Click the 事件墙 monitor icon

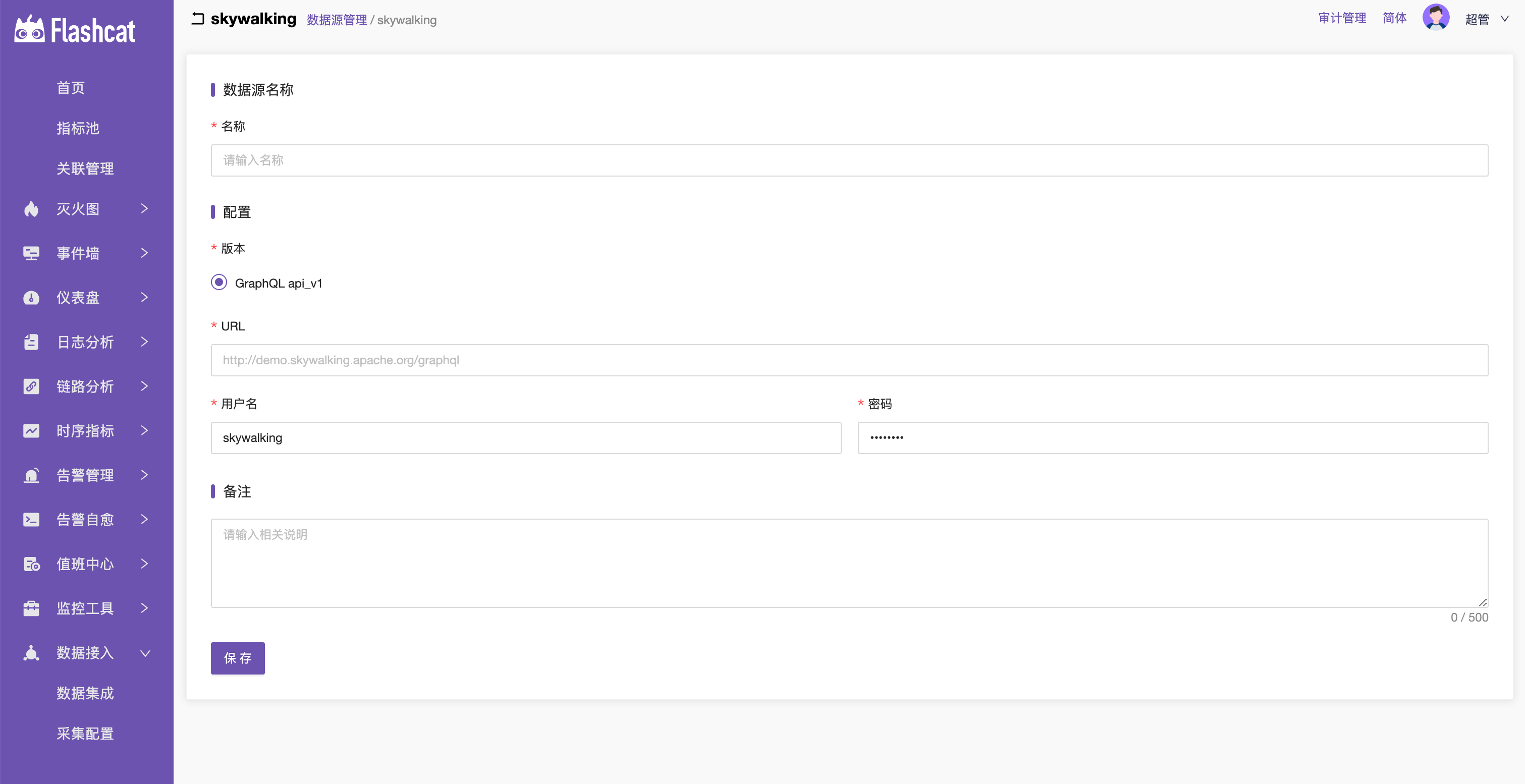31,253
